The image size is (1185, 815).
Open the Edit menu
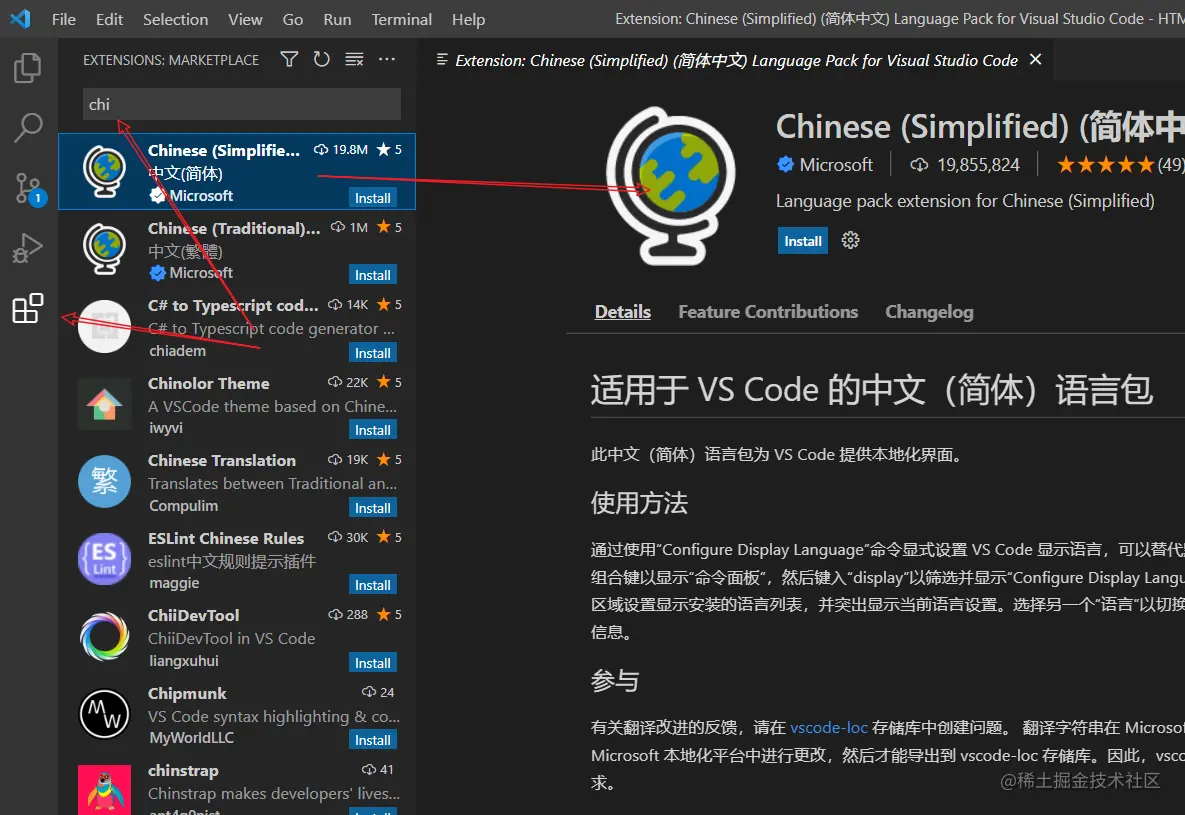[110, 19]
